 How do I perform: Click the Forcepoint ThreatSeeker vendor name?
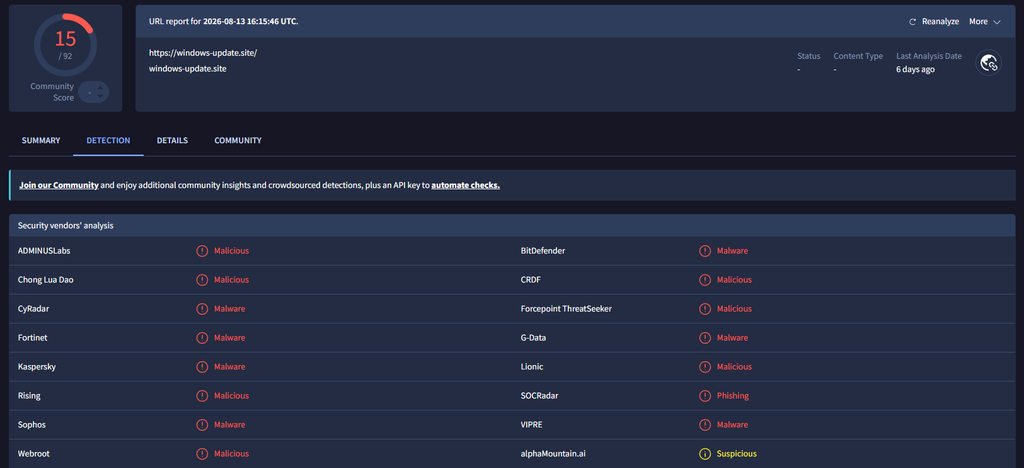(x=566, y=309)
